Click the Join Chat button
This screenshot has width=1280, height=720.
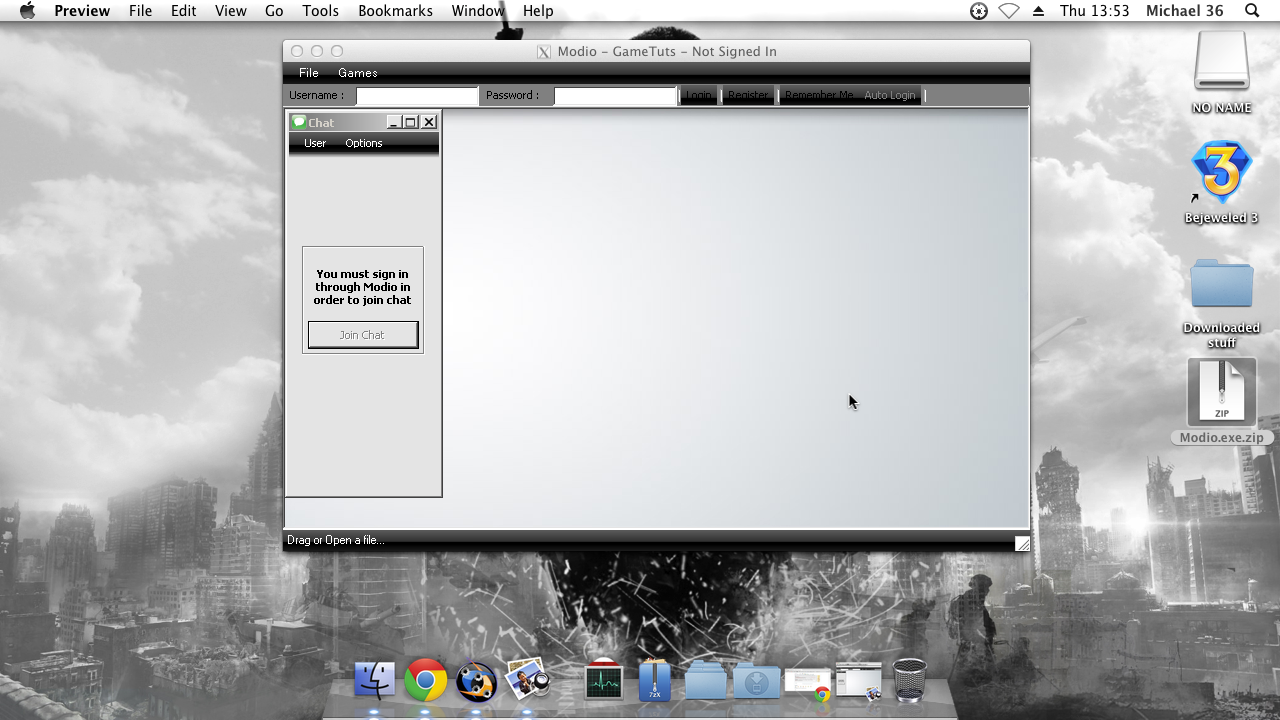(x=362, y=335)
